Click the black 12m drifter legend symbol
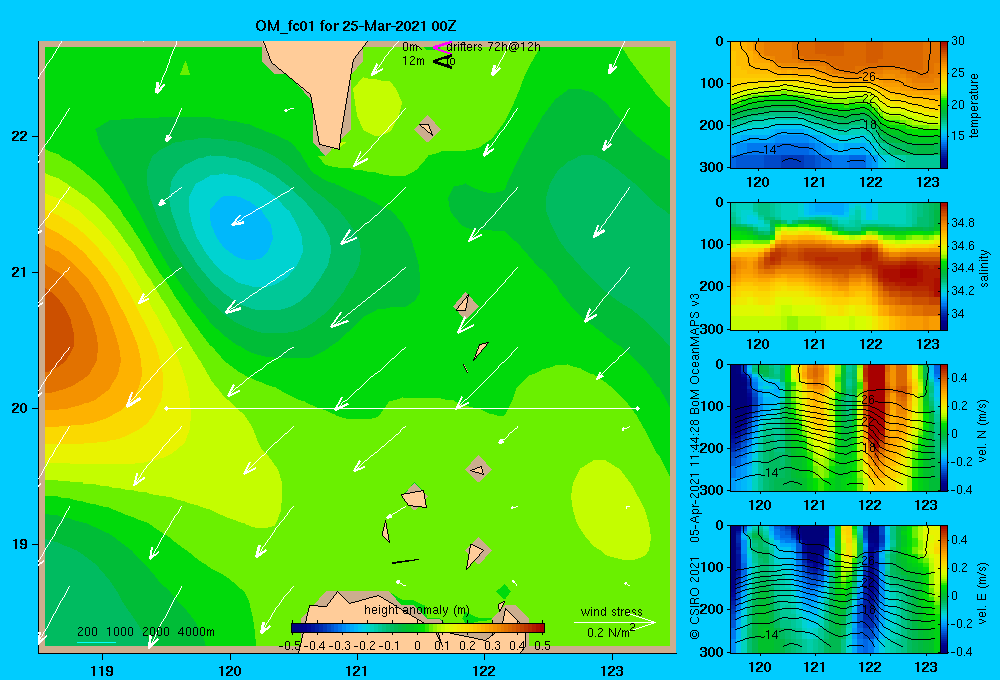This screenshot has width=1000, height=680. pos(443,61)
